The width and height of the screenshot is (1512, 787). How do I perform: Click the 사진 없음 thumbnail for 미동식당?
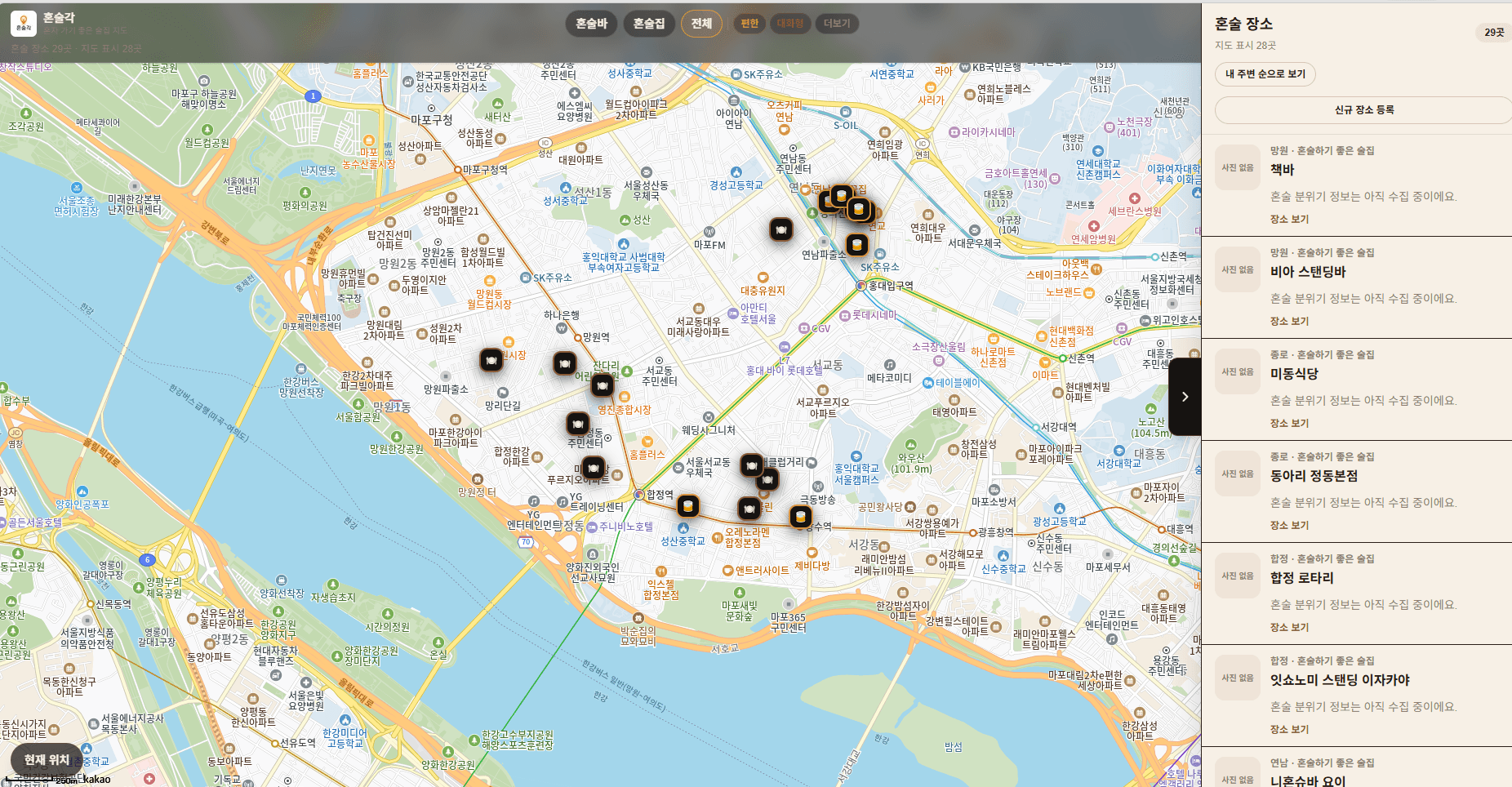[x=1238, y=371]
